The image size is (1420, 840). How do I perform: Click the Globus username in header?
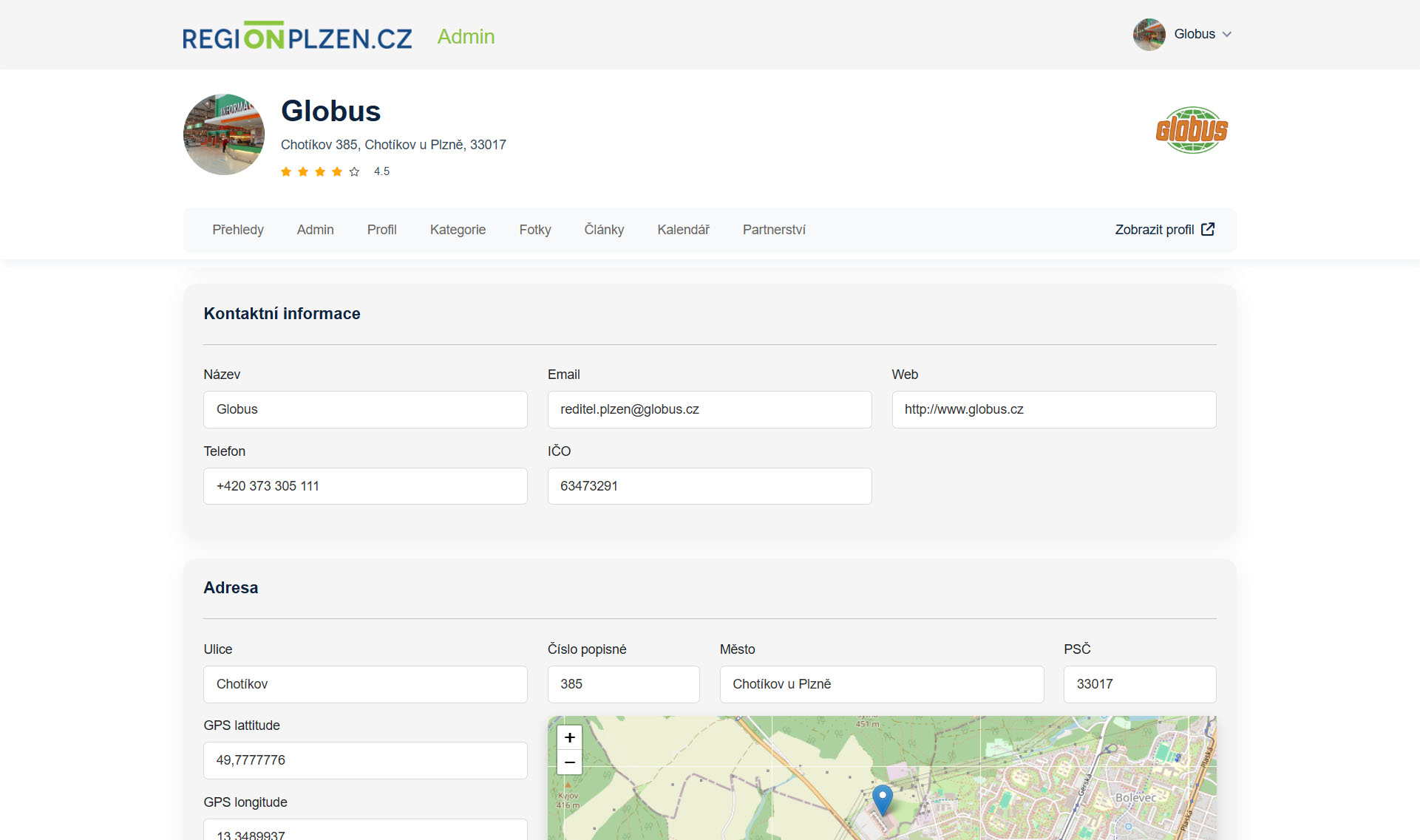[x=1195, y=34]
